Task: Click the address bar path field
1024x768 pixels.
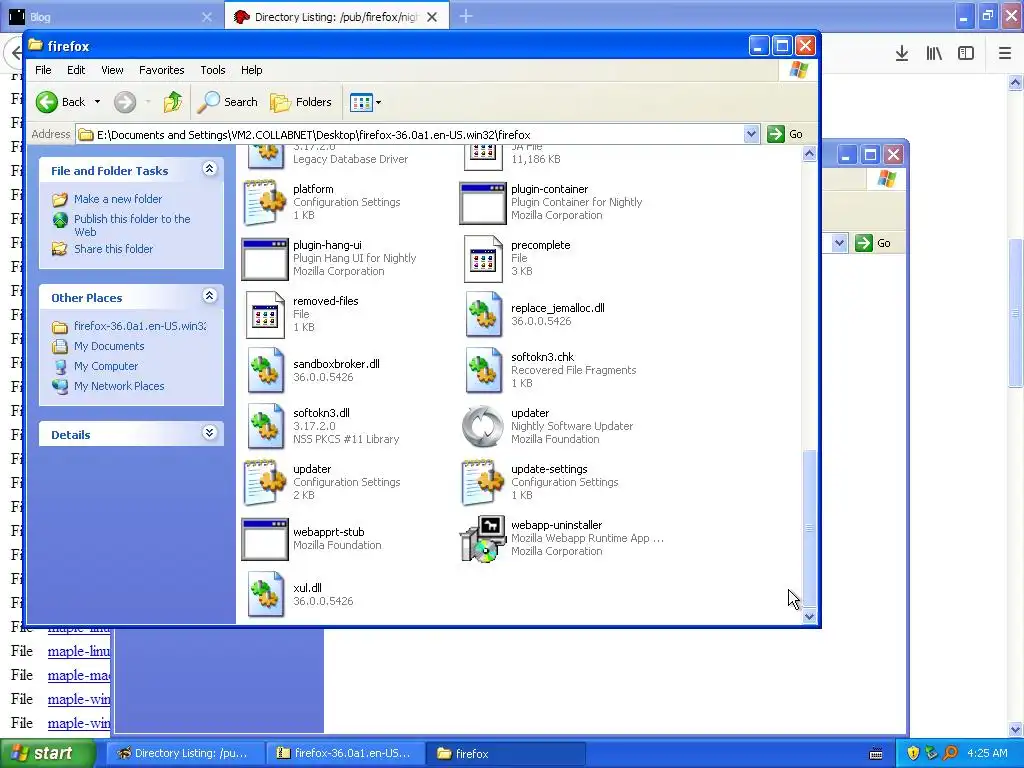Action: coord(409,135)
